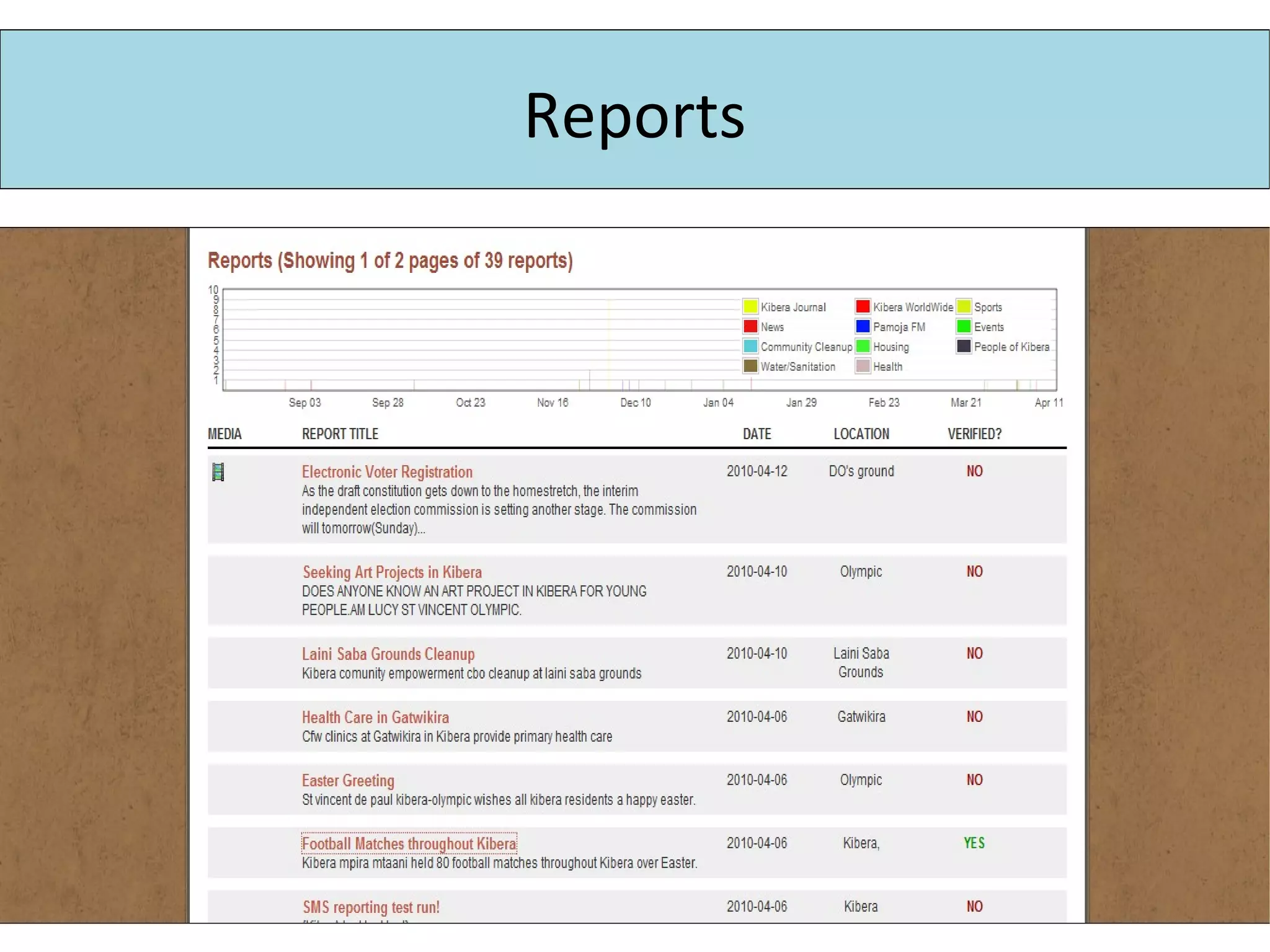Click the YES verified status for Football Matches
Screen dimensions: 1270x952
click(974, 843)
